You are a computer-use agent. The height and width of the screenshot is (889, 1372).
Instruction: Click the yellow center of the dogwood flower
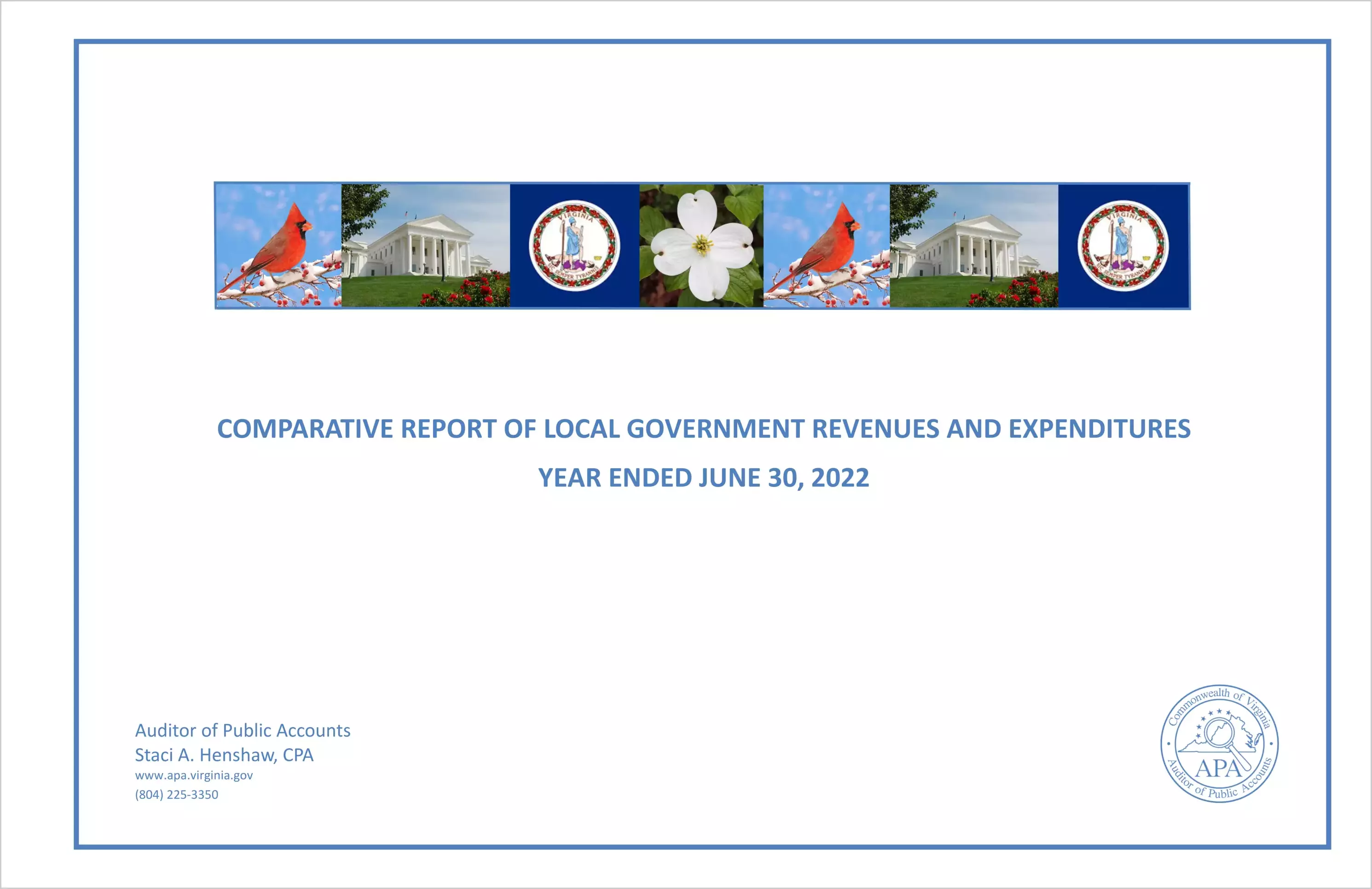tap(702, 245)
